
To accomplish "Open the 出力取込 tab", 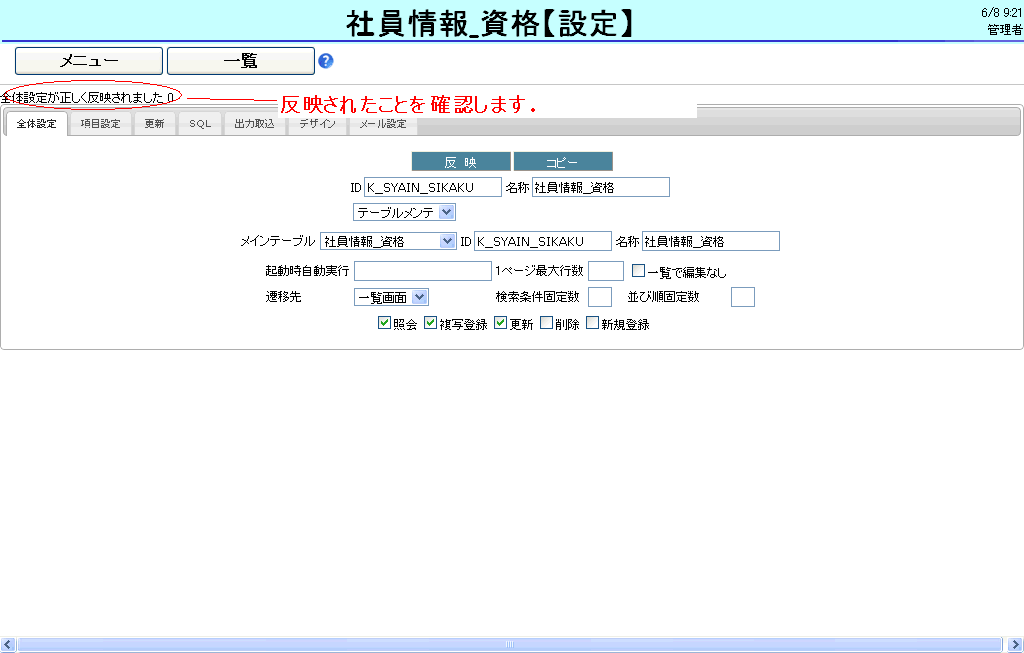I will 254,124.
